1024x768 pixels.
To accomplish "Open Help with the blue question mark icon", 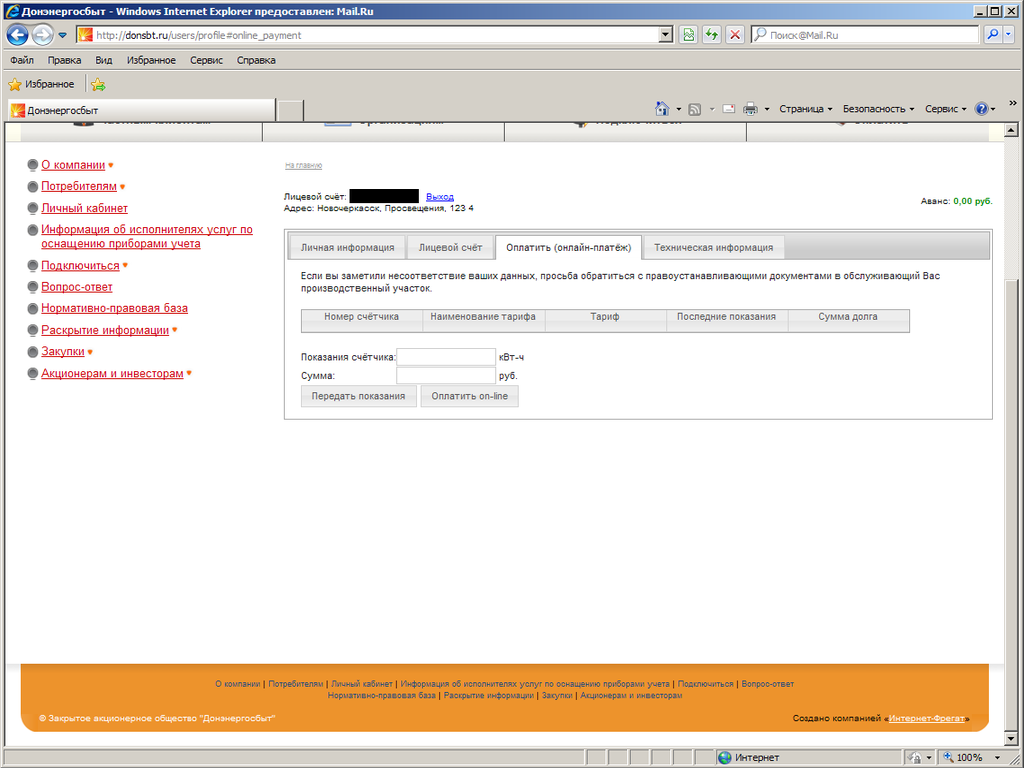I will click(x=981, y=109).
